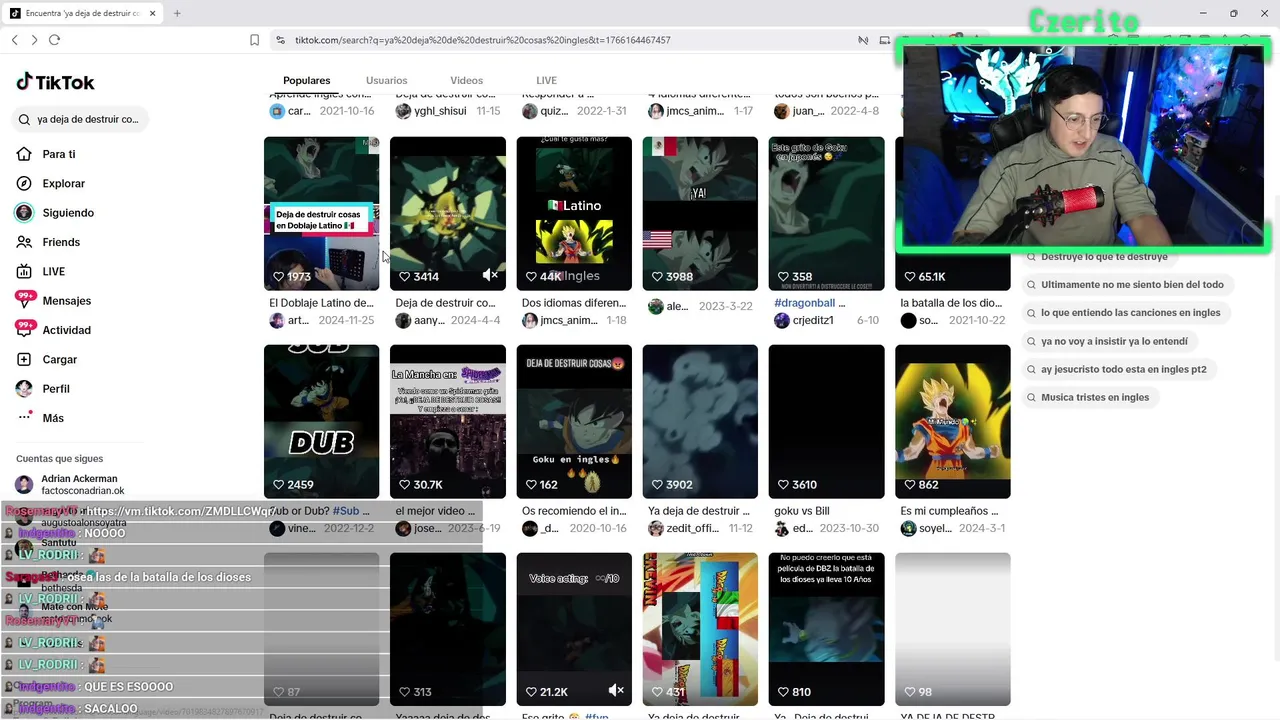
Task: Click 'la batalla de los dio...' video title
Action: [x=951, y=303]
